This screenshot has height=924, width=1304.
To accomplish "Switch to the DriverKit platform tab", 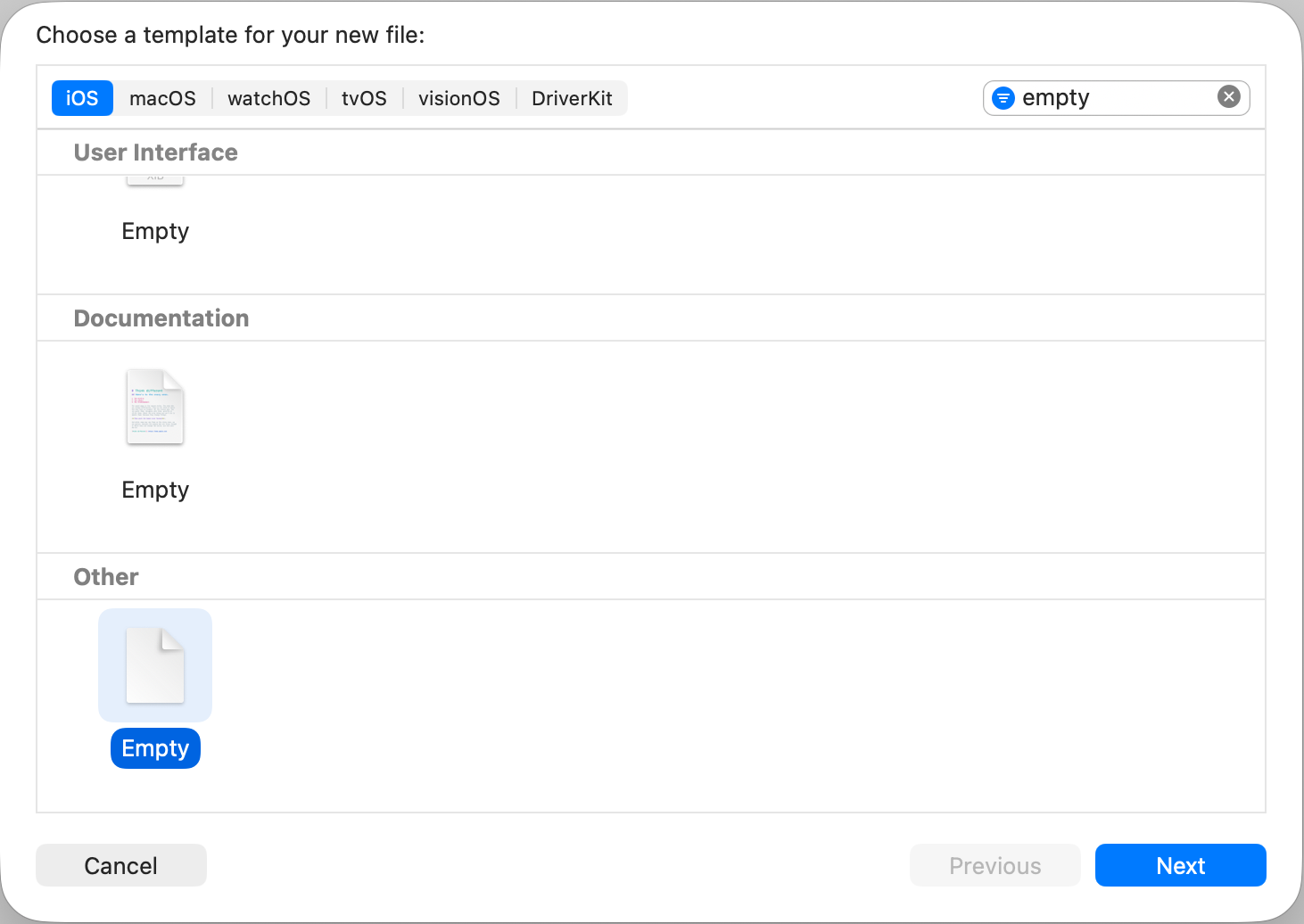I will click(x=572, y=98).
